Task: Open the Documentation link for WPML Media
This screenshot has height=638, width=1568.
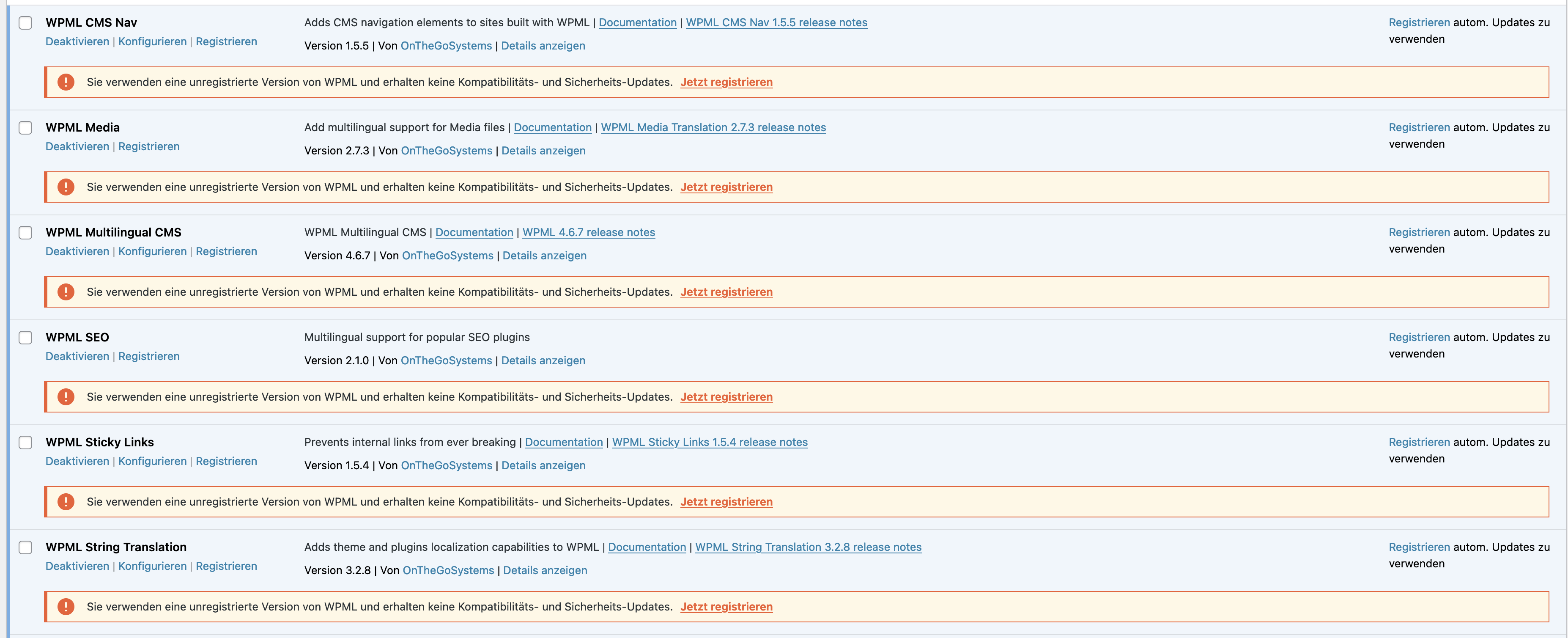Action: pos(553,127)
